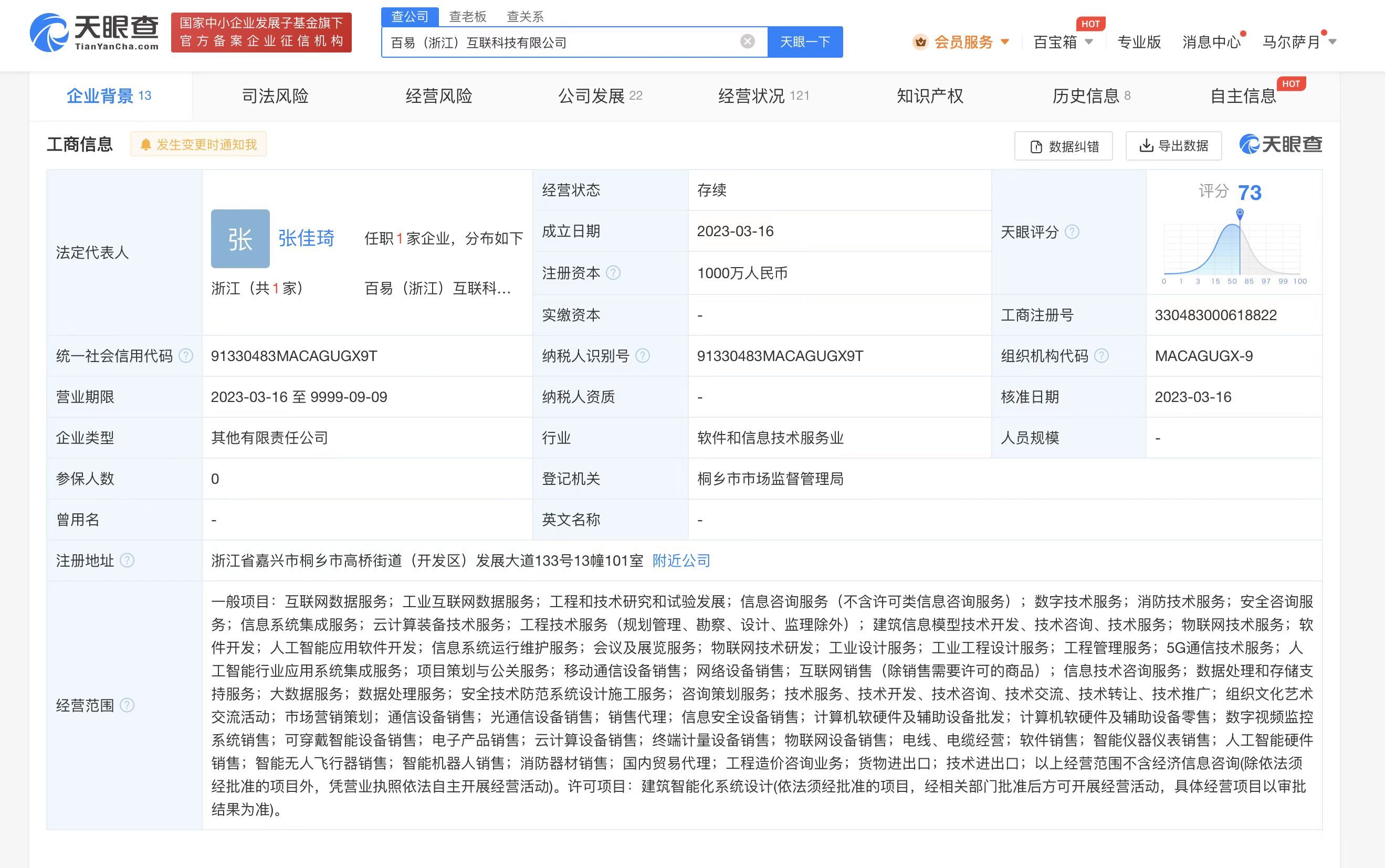This screenshot has width=1385, height=868.
Task: Switch to the 查老板 search tab
Action: [468, 16]
